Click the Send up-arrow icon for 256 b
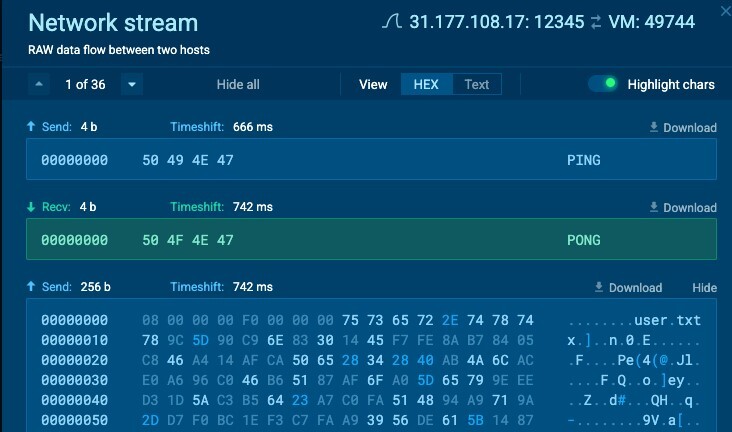 click(31, 286)
